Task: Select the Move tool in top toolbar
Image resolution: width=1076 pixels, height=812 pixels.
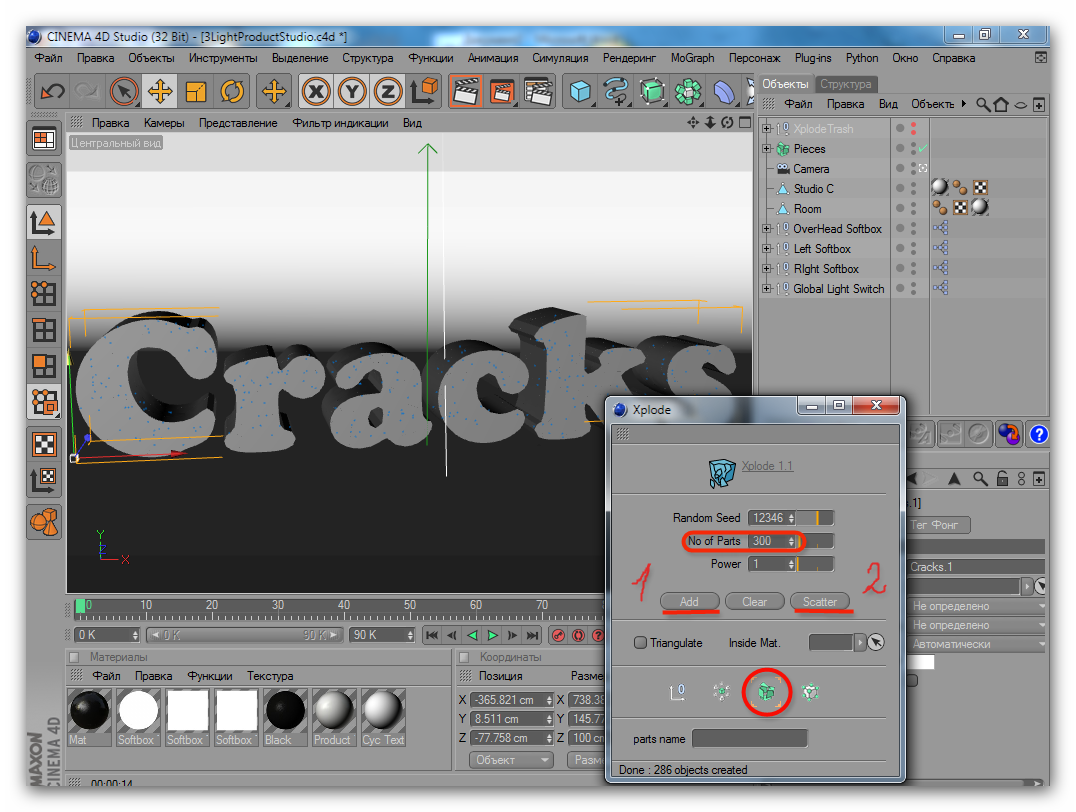Action: click(x=160, y=91)
